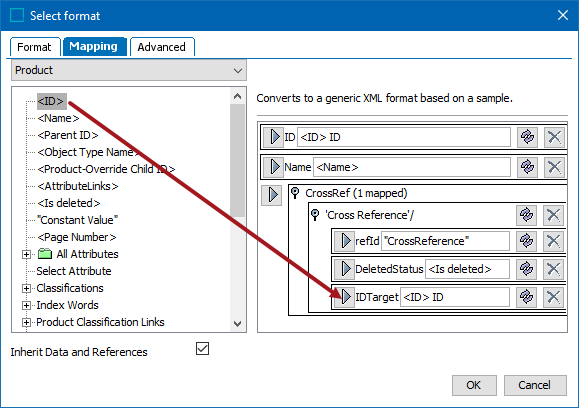Viewport: 579px width, 408px height.
Task: Click the transform icon on the ID row
Action: (x=527, y=137)
